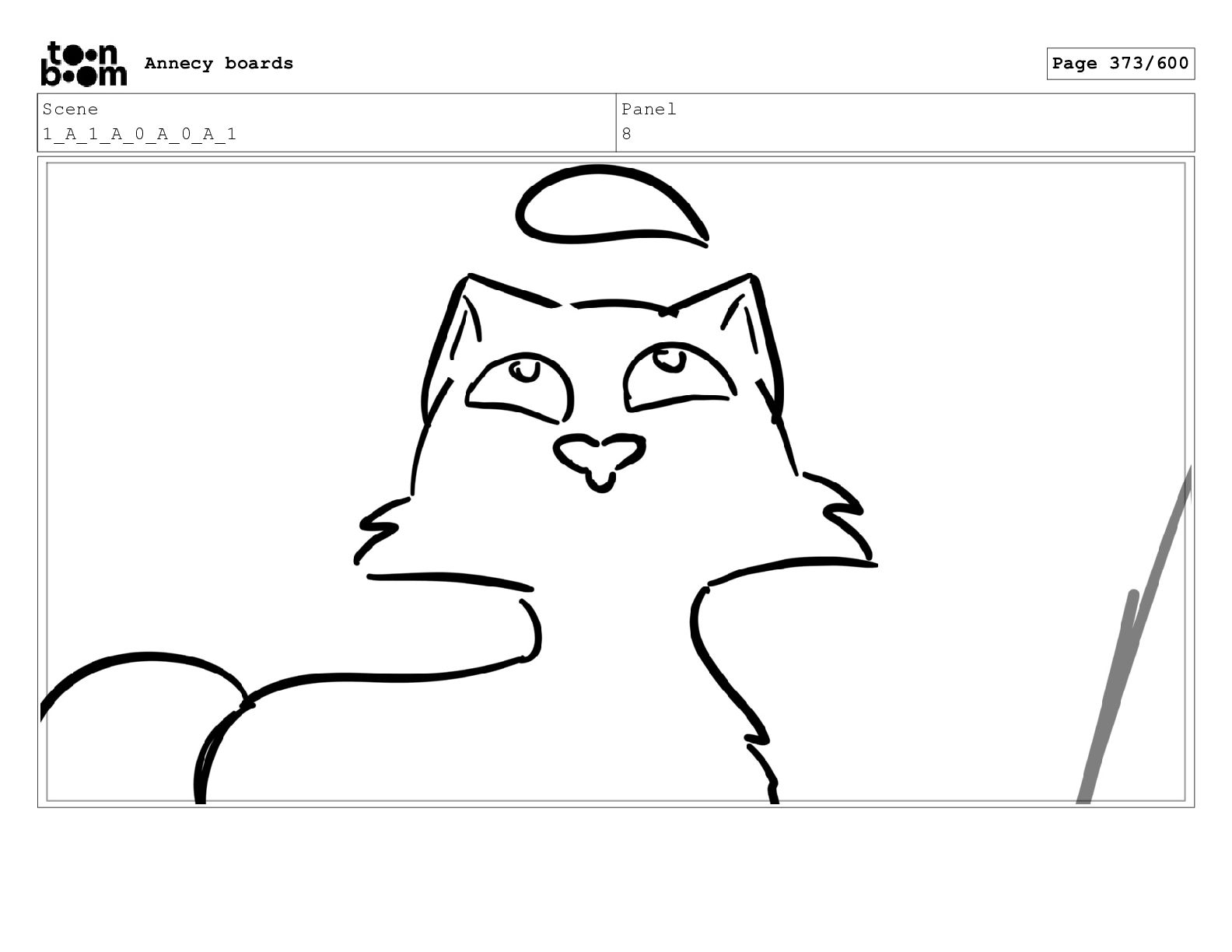The image size is (1232, 952).
Task: Click the 'Scene' header label
Action: (70, 109)
